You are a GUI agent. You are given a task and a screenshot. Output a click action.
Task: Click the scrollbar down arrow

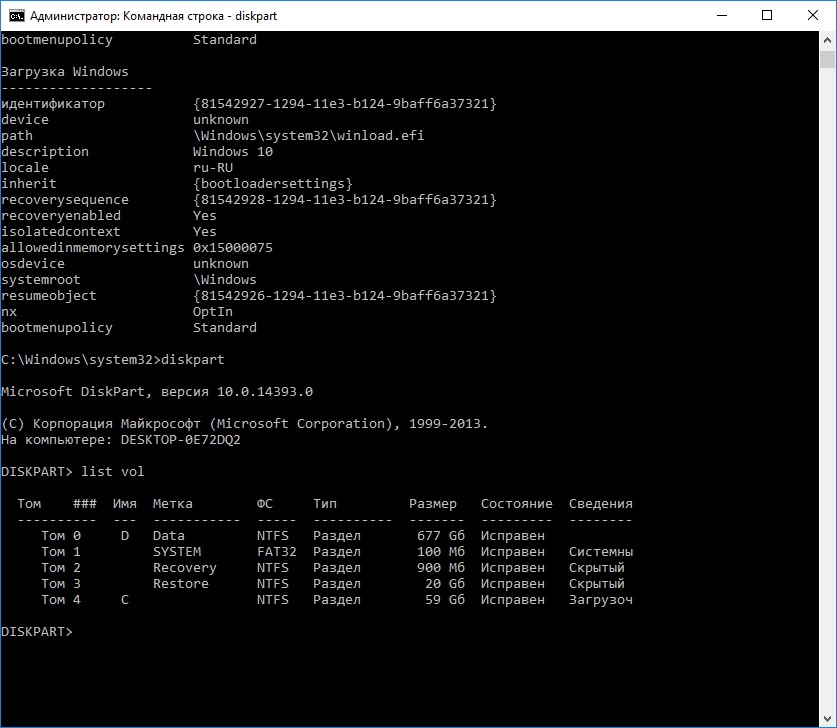pyautogui.click(x=828, y=719)
